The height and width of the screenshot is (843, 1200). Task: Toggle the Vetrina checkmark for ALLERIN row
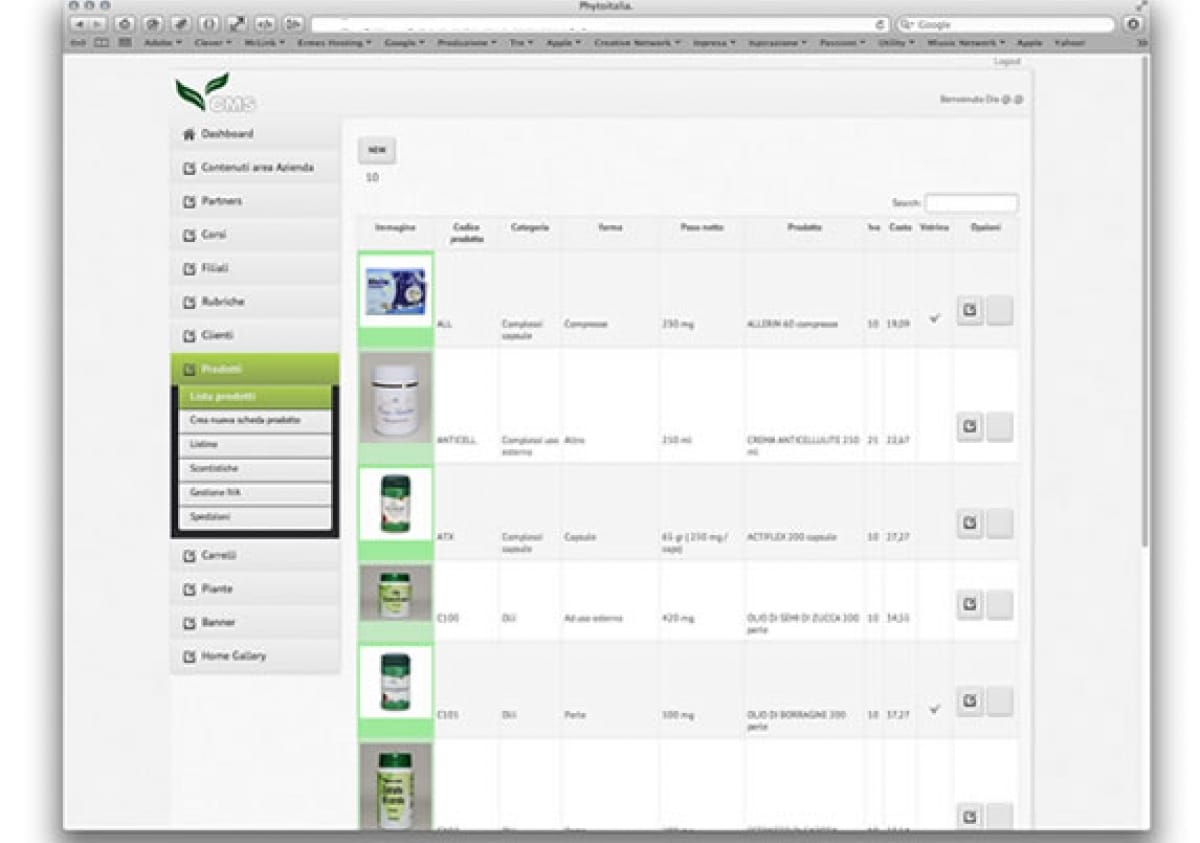pyautogui.click(x=934, y=318)
